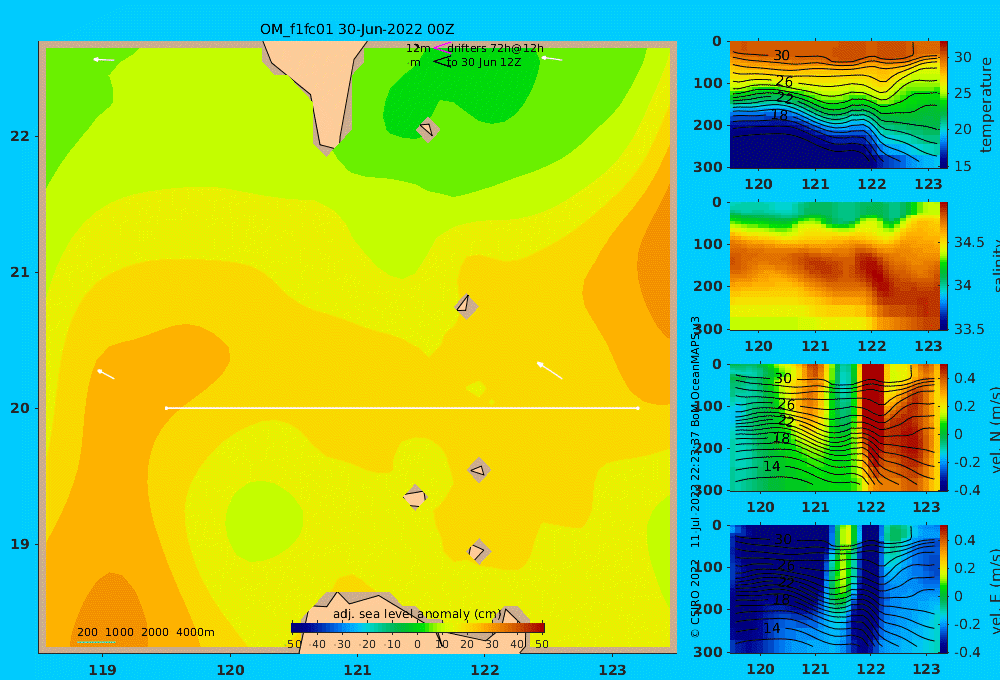The width and height of the screenshot is (1000, 680).
Task: Click the temperature panel color bar
Action: tap(943, 105)
